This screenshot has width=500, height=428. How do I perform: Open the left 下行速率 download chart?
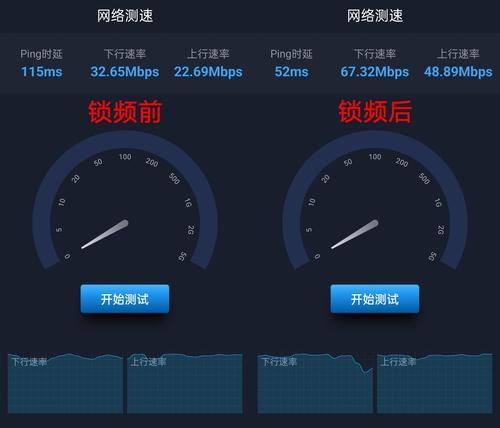click(65, 383)
